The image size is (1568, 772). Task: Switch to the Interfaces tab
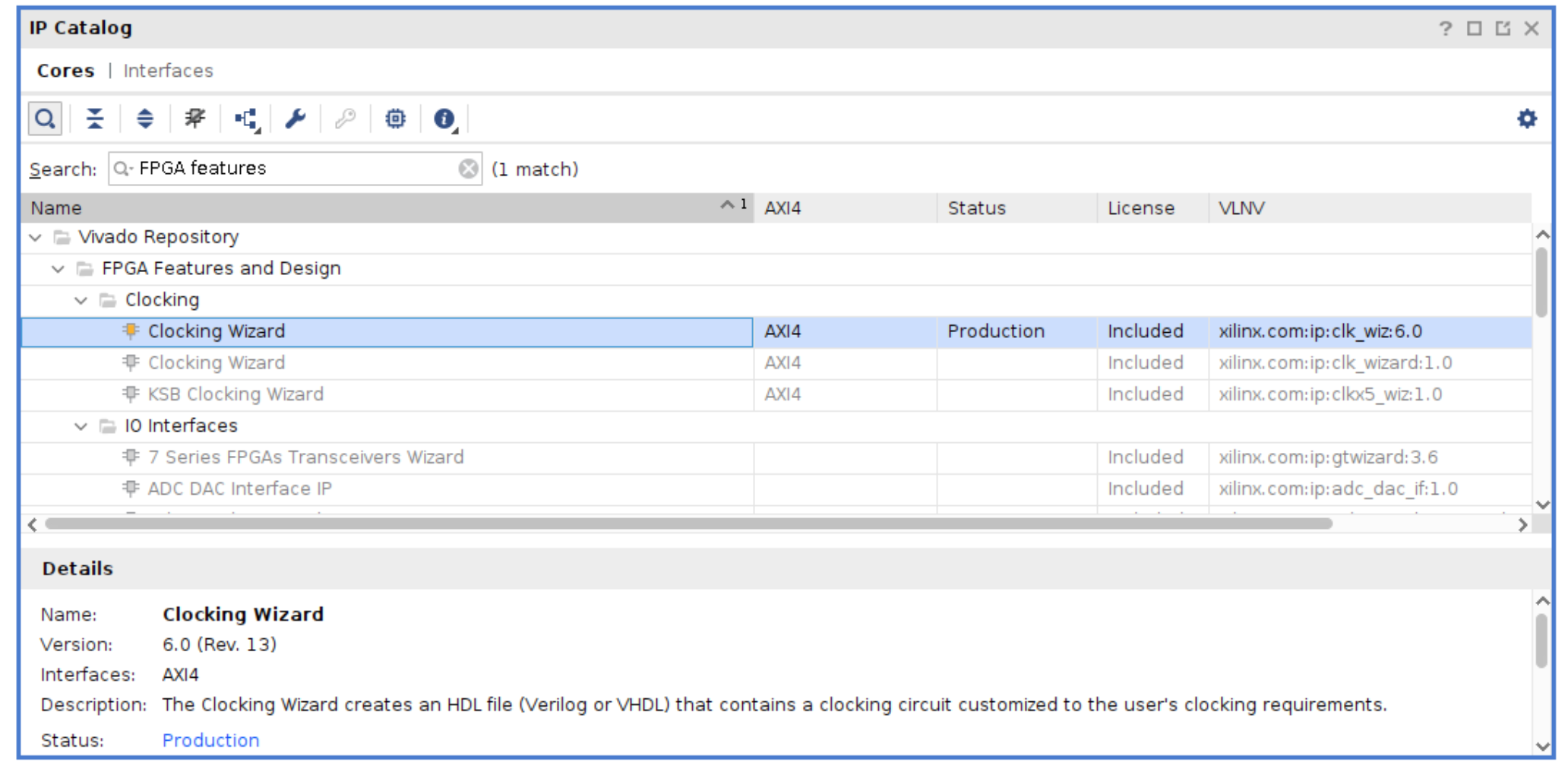[x=168, y=71]
